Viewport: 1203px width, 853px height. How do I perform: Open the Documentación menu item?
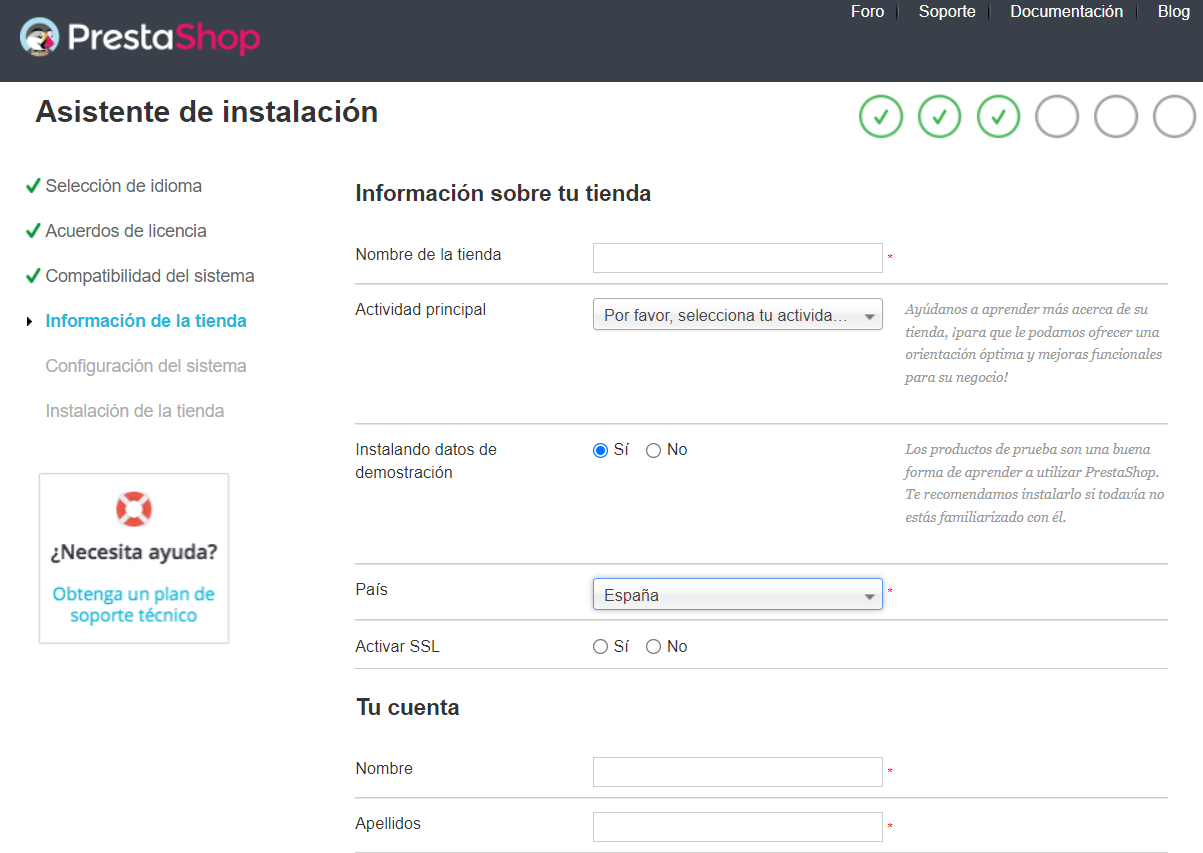pos(1066,12)
